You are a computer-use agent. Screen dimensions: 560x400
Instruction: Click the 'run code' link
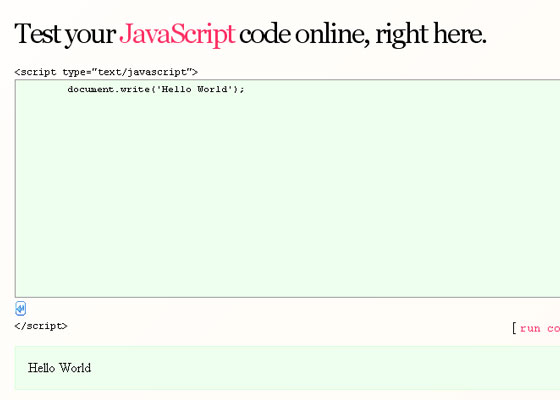pyautogui.click(x=540, y=328)
